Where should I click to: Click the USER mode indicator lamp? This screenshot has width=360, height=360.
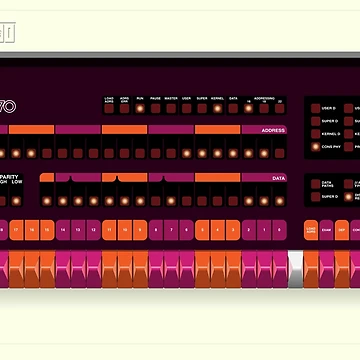[x=187, y=109]
